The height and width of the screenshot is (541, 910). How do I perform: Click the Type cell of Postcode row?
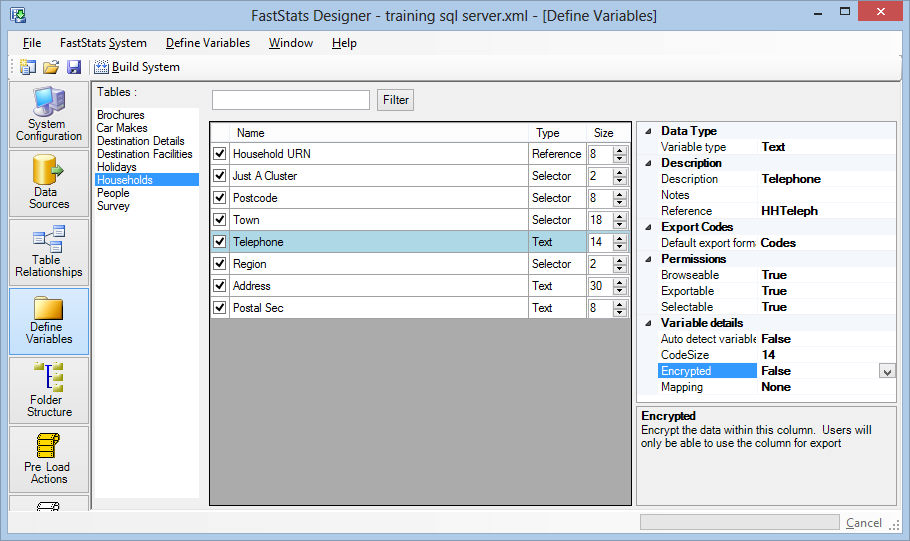[557, 199]
